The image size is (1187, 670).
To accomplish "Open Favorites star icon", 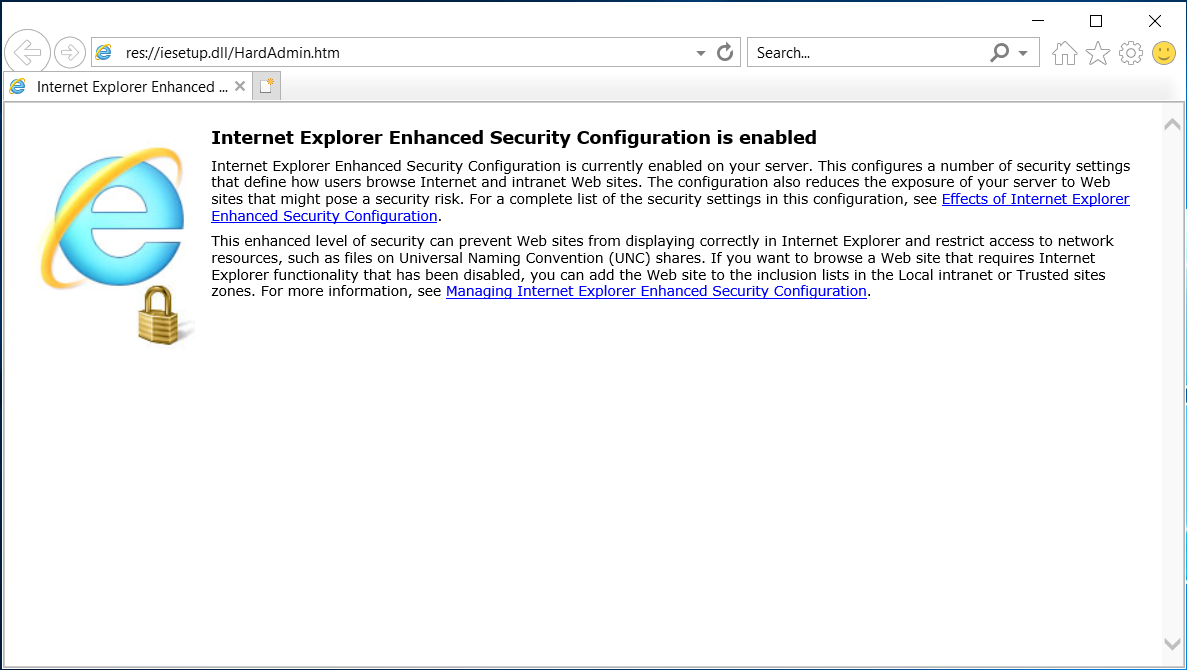I will pos(1098,53).
